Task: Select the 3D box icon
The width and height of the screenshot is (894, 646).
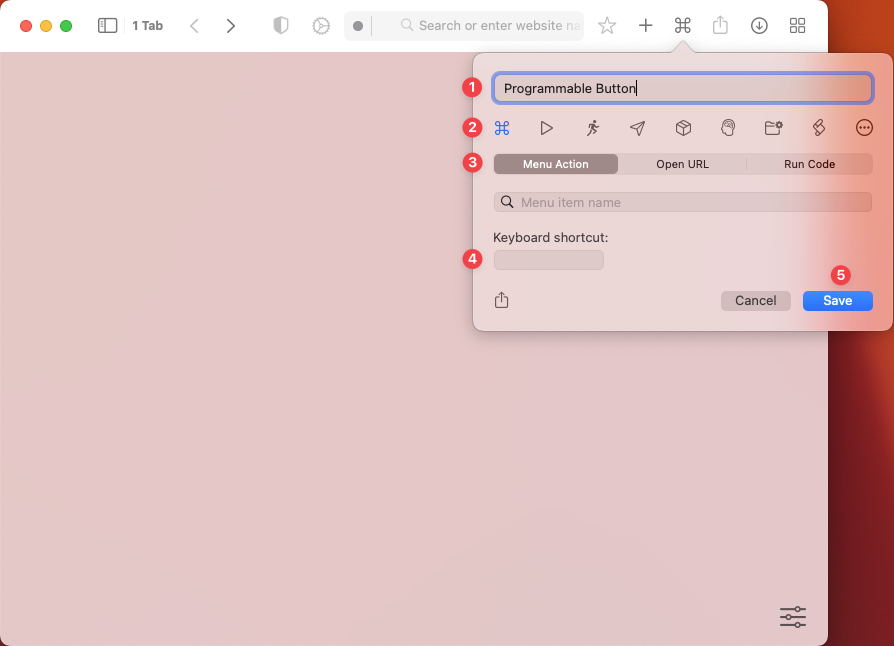Action: pos(683,128)
